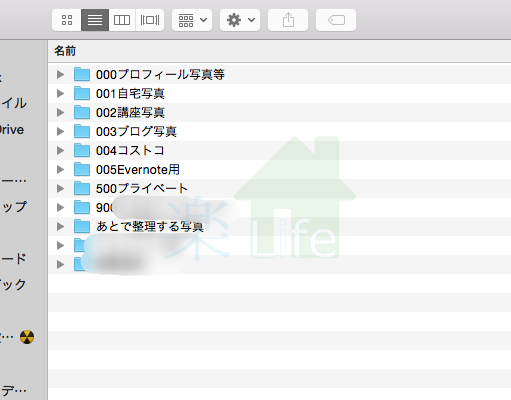
Task: Click the あとで整理する写真 folder name
Action: coord(150,227)
